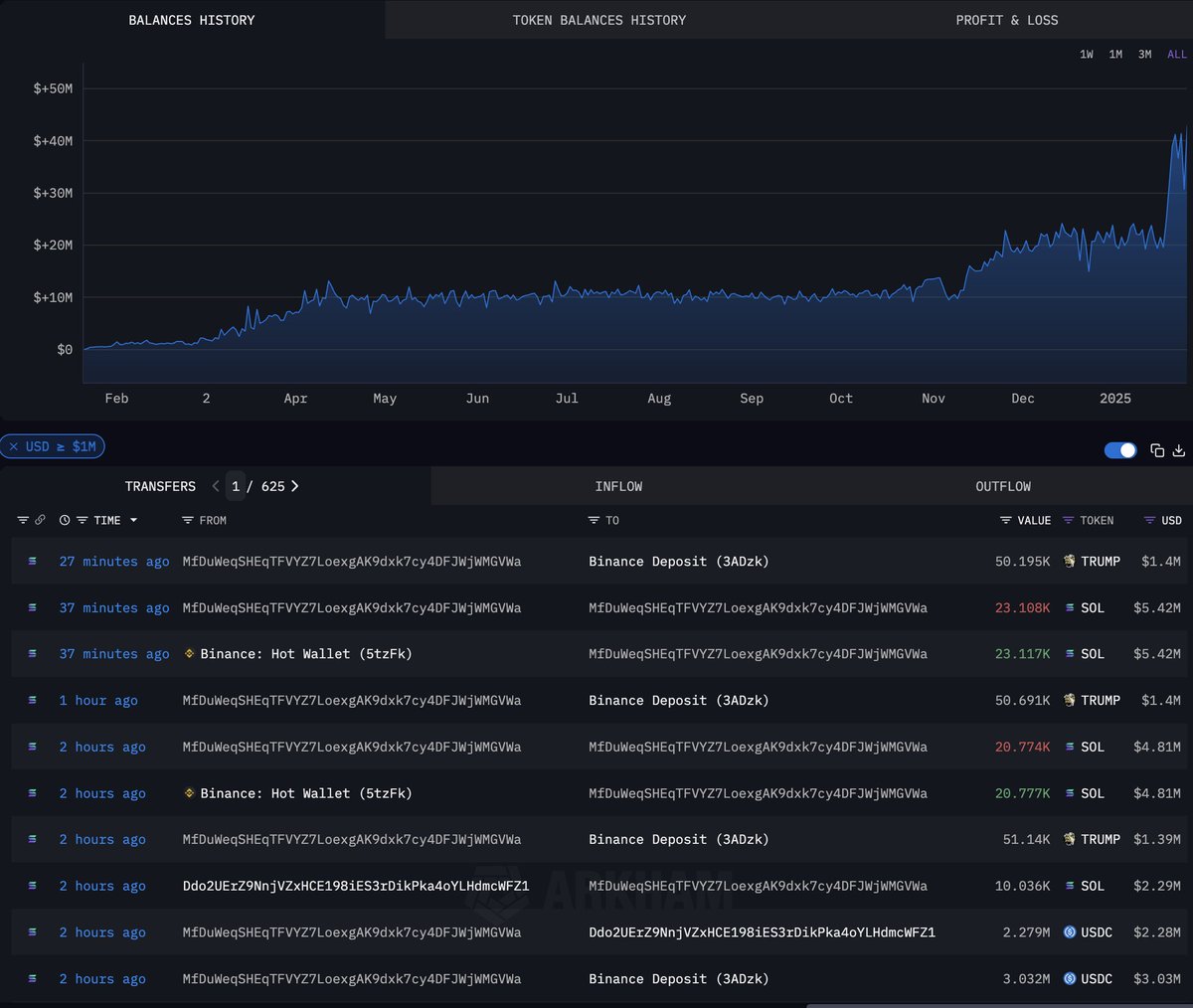Click the Binance logo beside the 20.777K SOL transfer
Screen dimensions: 1193x1008
[190, 792]
